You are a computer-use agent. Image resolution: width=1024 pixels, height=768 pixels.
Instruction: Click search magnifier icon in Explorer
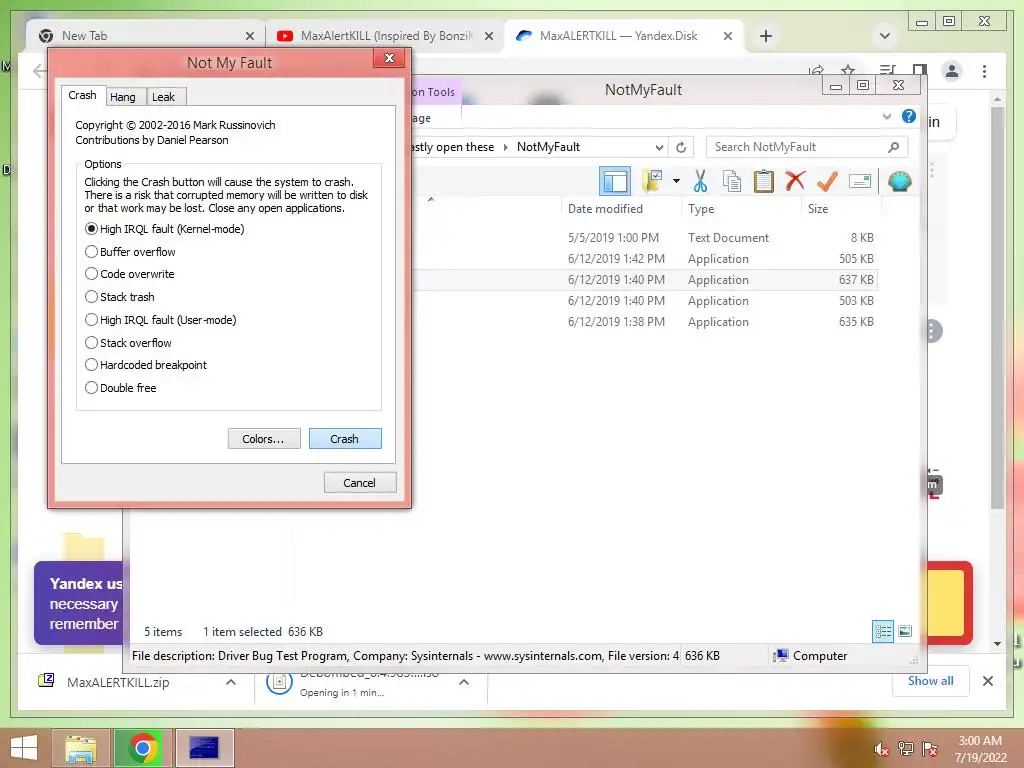coord(893,147)
